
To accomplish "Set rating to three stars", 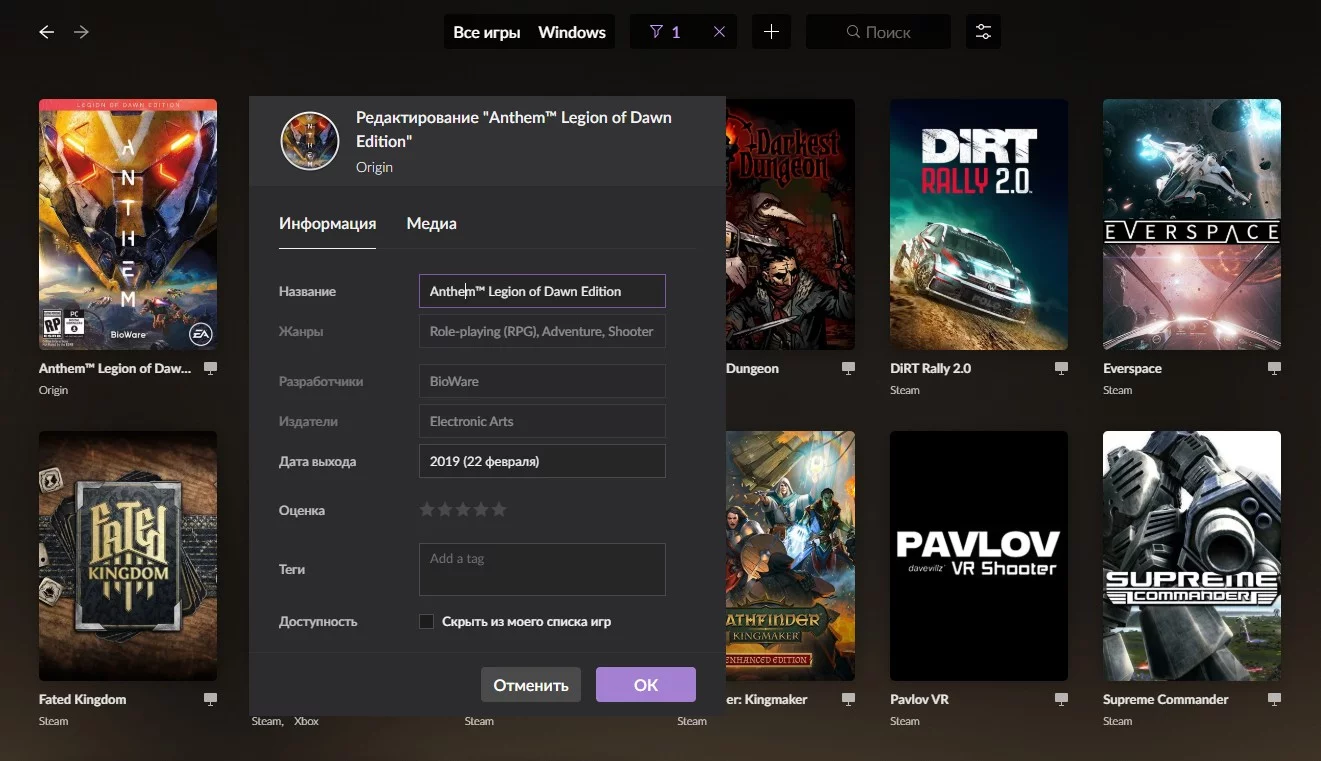I will (x=463, y=510).
